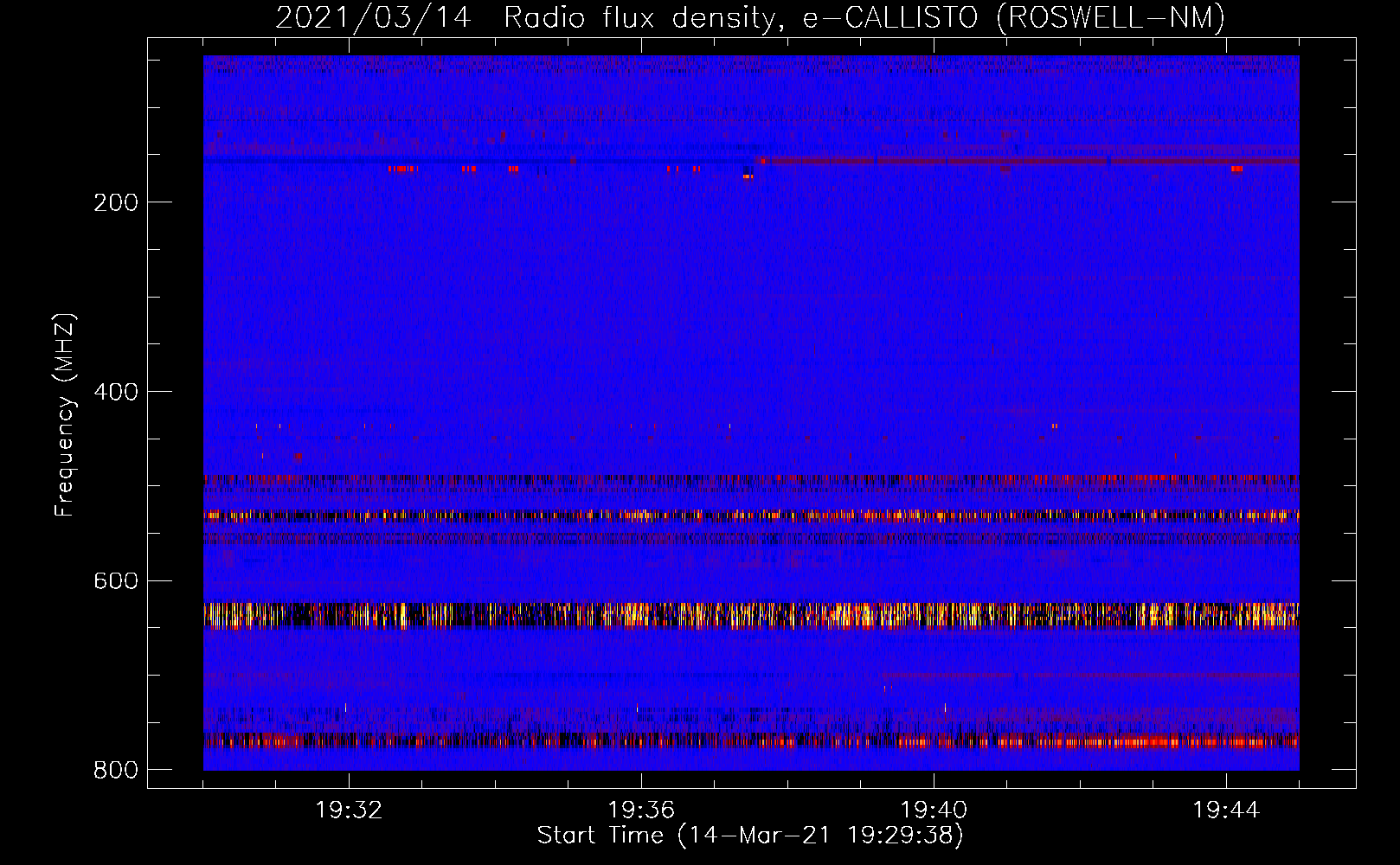The image size is (1400, 865).
Task: Click the 19:44 time tick label
Action: point(1226,811)
